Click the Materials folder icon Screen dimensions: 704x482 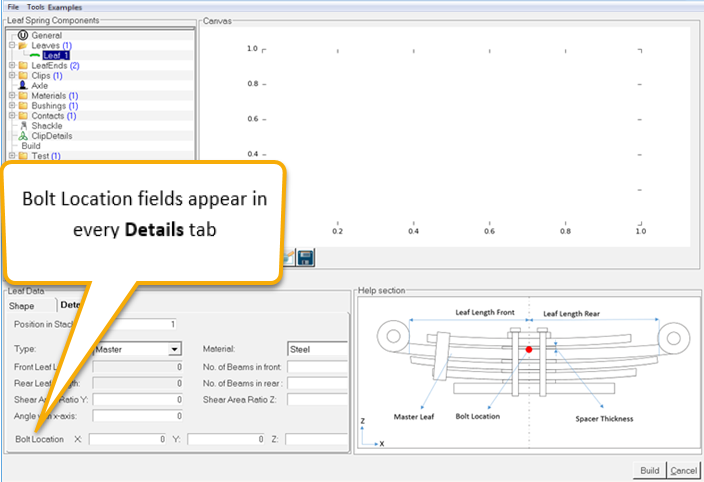click(23, 96)
